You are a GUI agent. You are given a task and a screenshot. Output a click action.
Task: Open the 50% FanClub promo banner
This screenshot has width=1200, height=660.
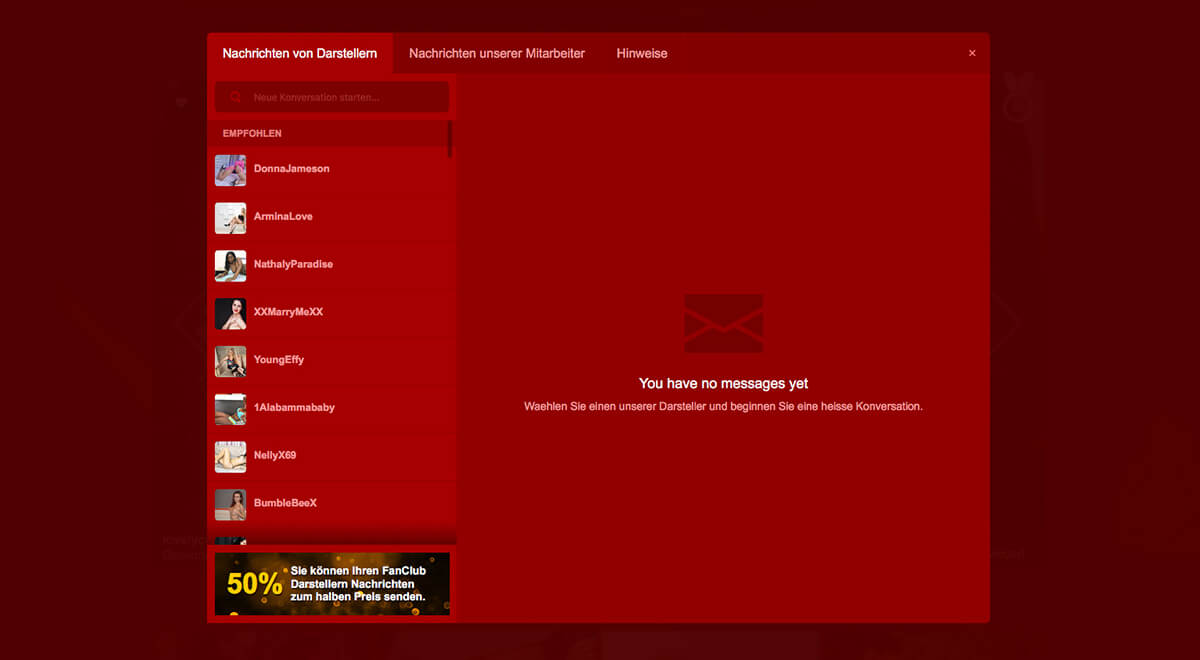332,584
